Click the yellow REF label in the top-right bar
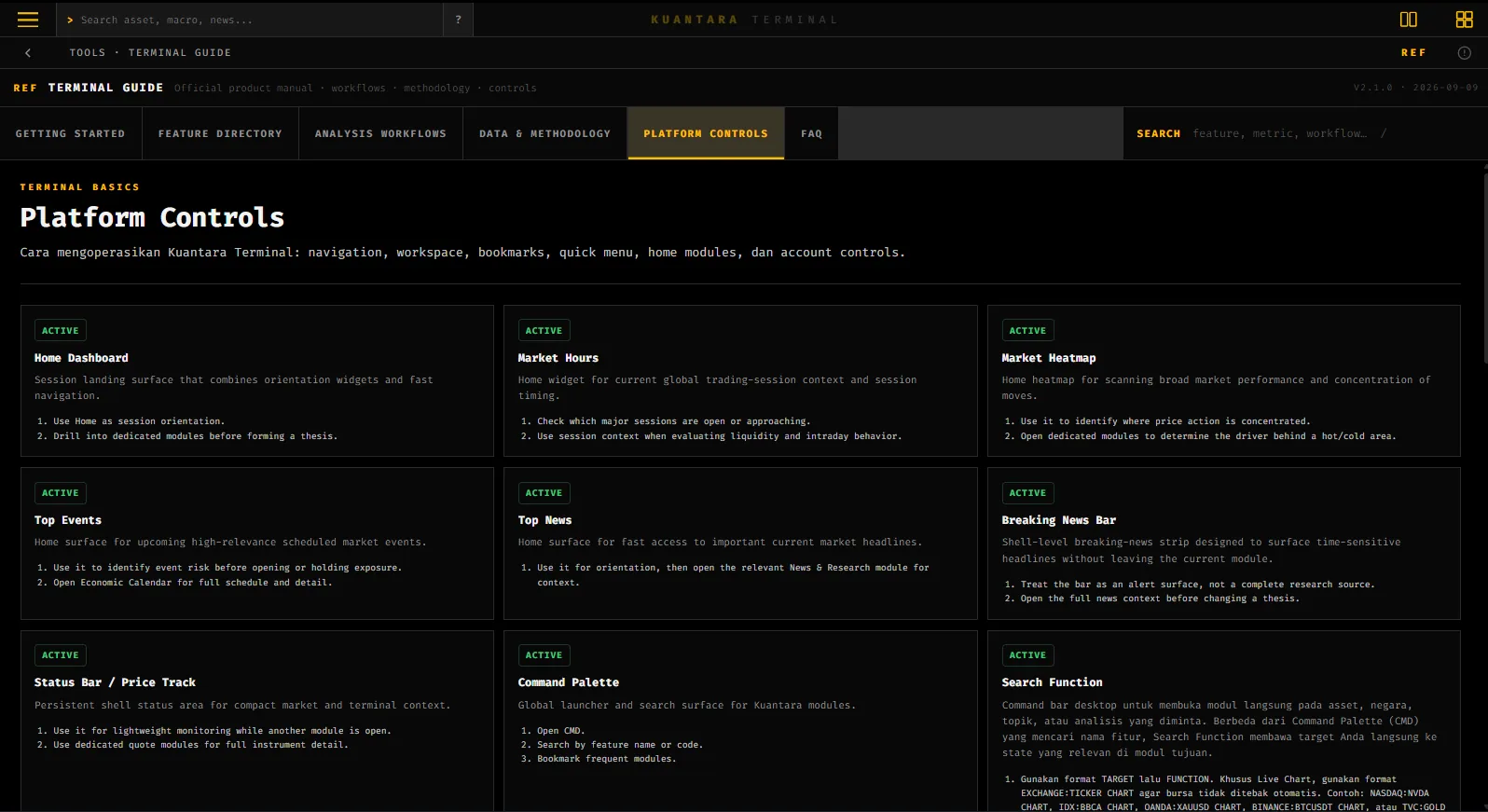This screenshot has width=1488, height=812. [x=1413, y=53]
